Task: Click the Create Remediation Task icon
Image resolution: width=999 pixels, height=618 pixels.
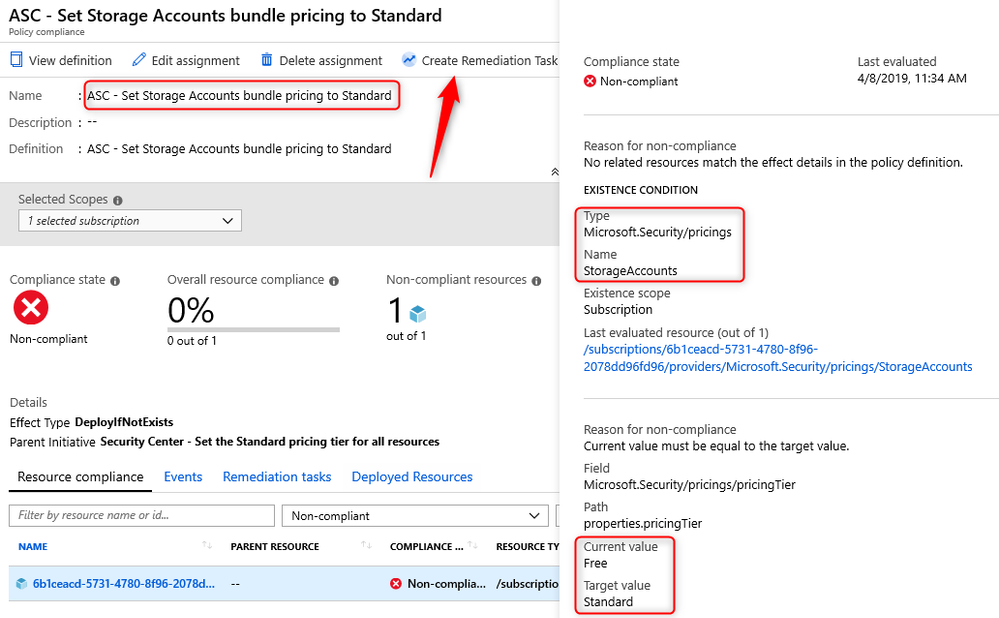Action: 408,60
